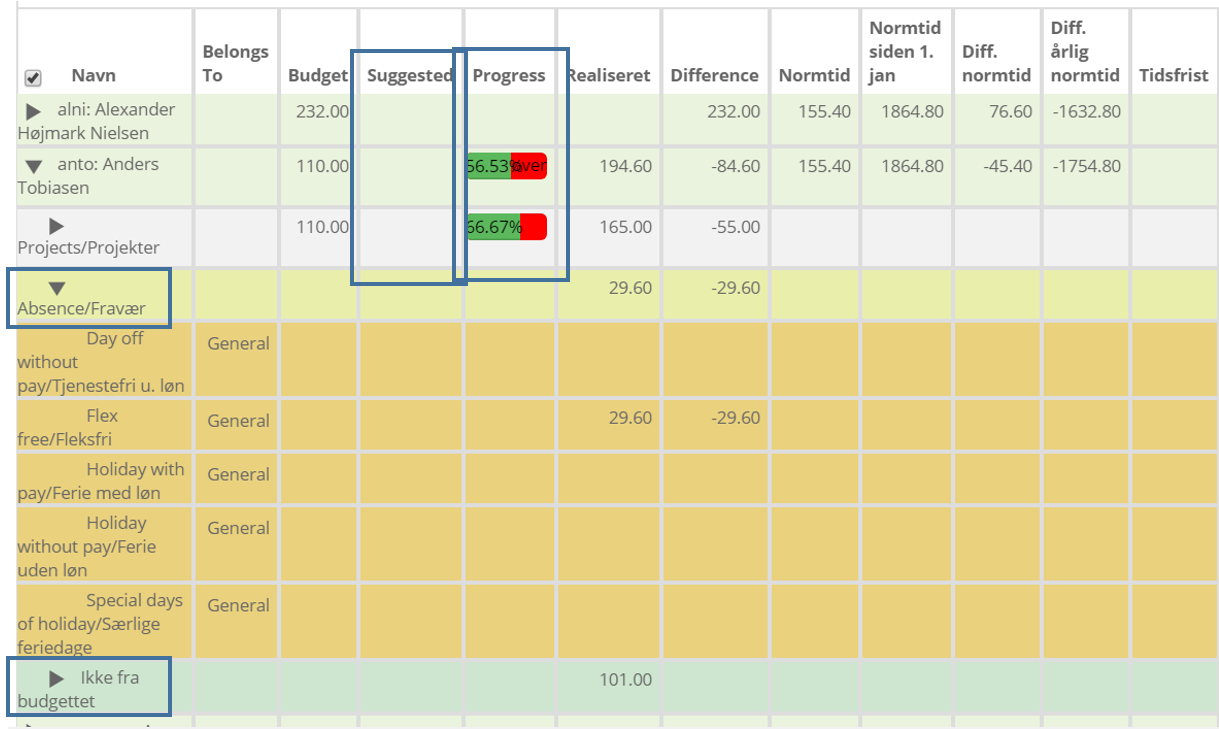Click the Progress column header
This screenshot has width=1219, height=729.
click(509, 75)
